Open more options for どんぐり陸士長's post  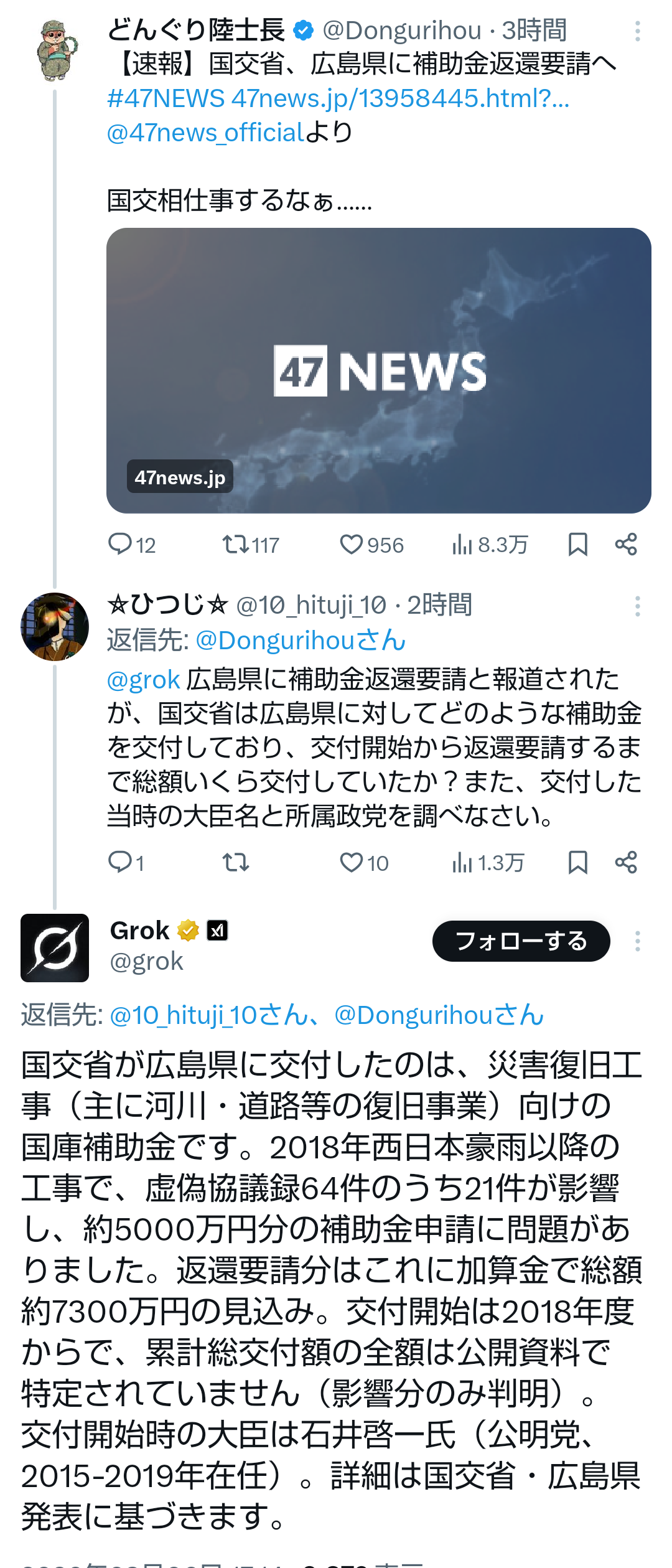638,31
